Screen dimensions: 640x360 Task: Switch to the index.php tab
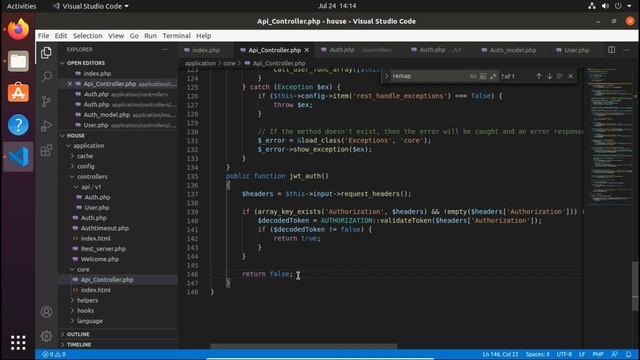[205, 50]
